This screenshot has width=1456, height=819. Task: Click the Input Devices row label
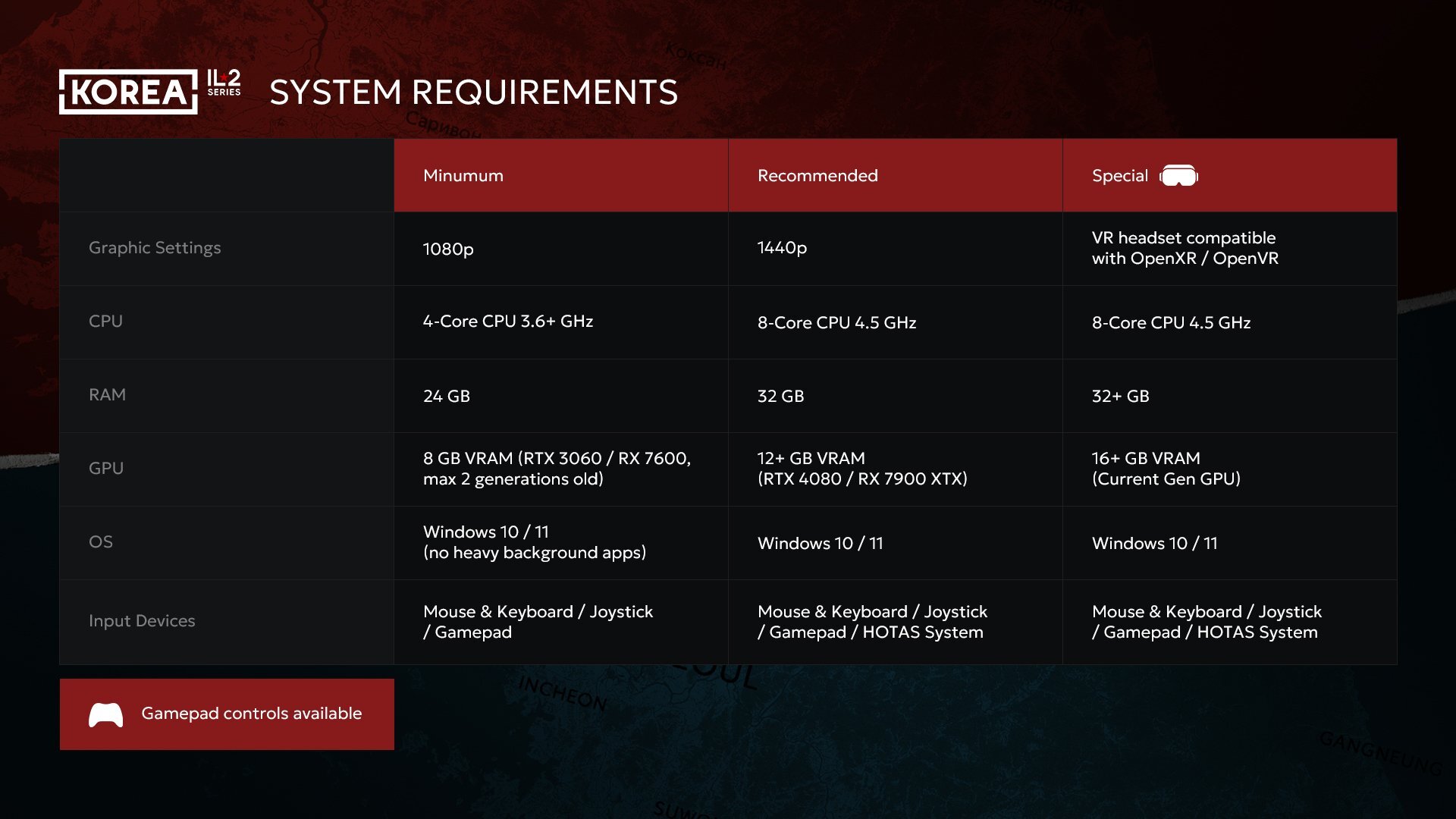[x=142, y=621]
